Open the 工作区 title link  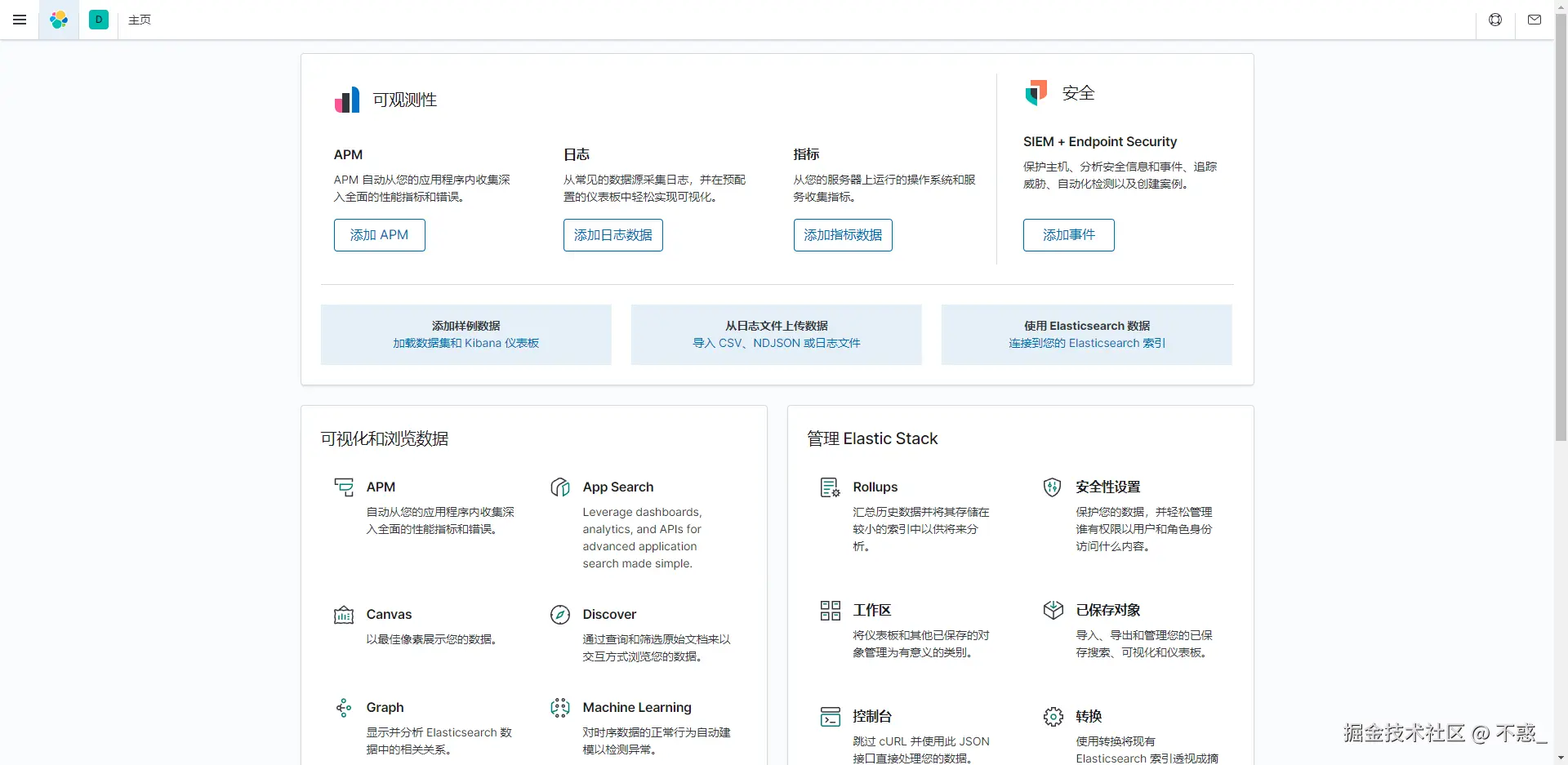coord(872,611)
